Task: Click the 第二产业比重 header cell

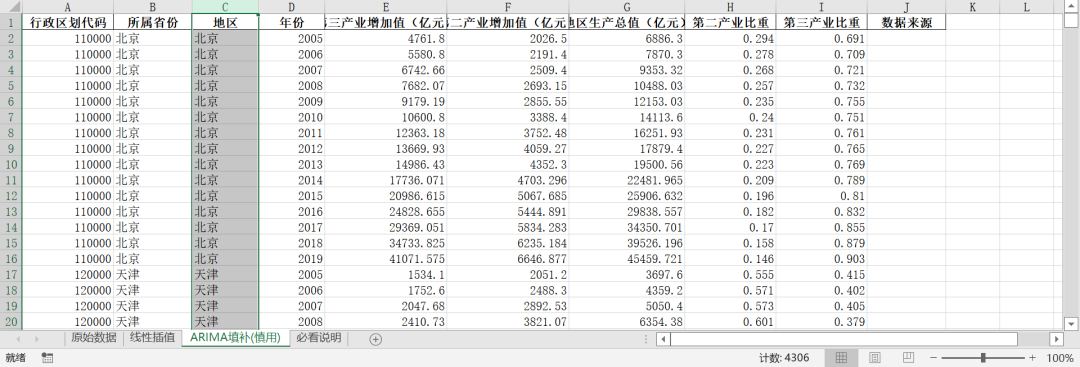Action: [x=730, y=22]
